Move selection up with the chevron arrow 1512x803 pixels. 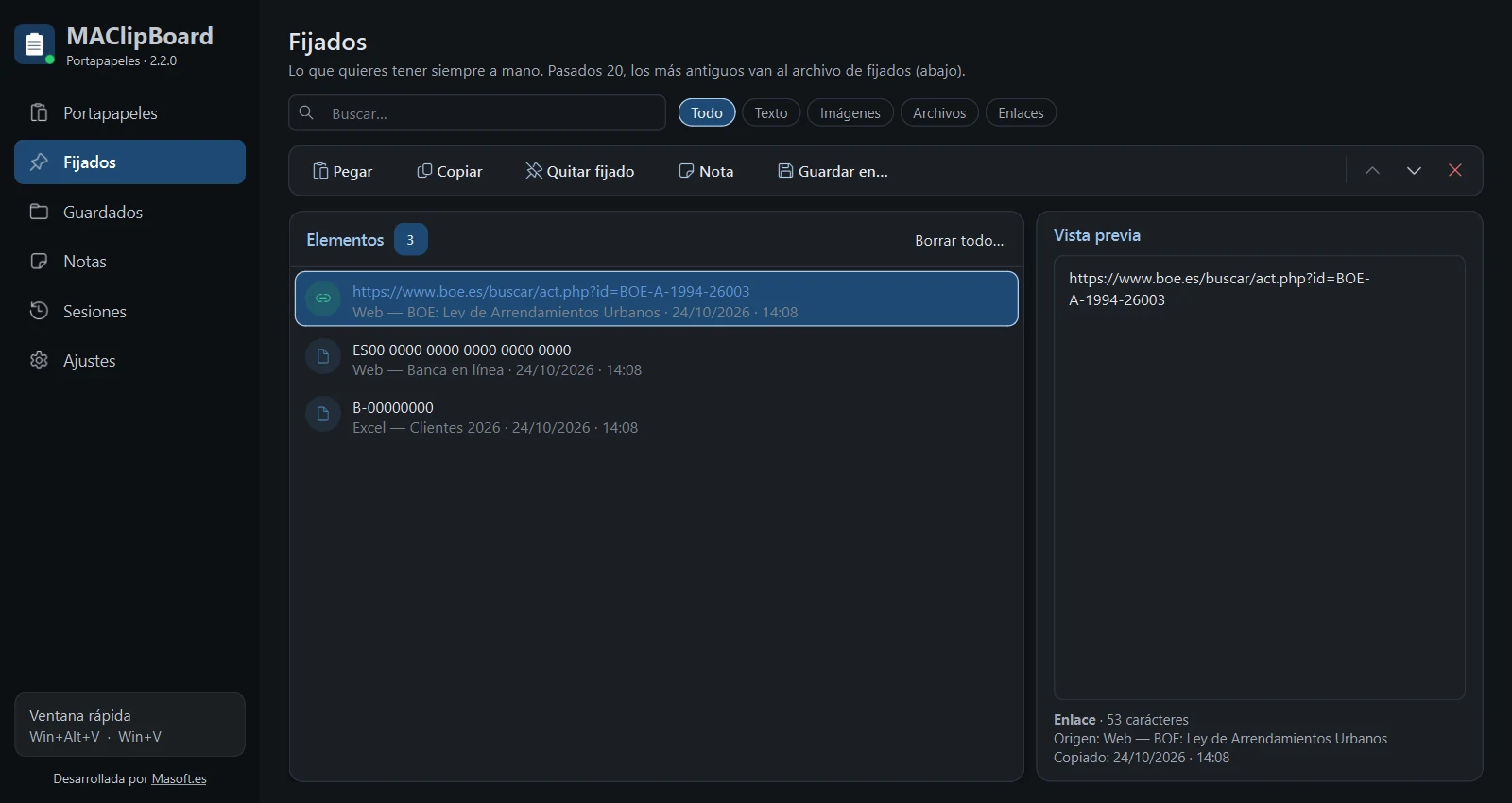click(1373, 171)
